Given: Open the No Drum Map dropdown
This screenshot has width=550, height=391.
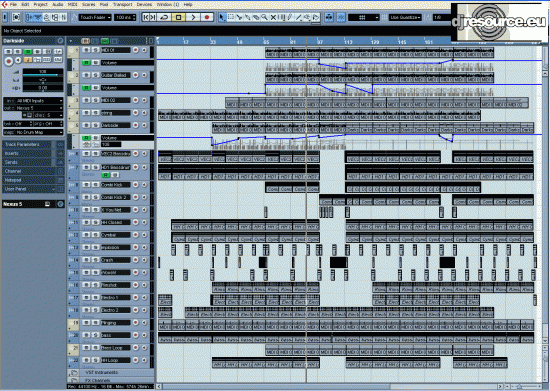Looking at the screenshot, I should [34, 132].
